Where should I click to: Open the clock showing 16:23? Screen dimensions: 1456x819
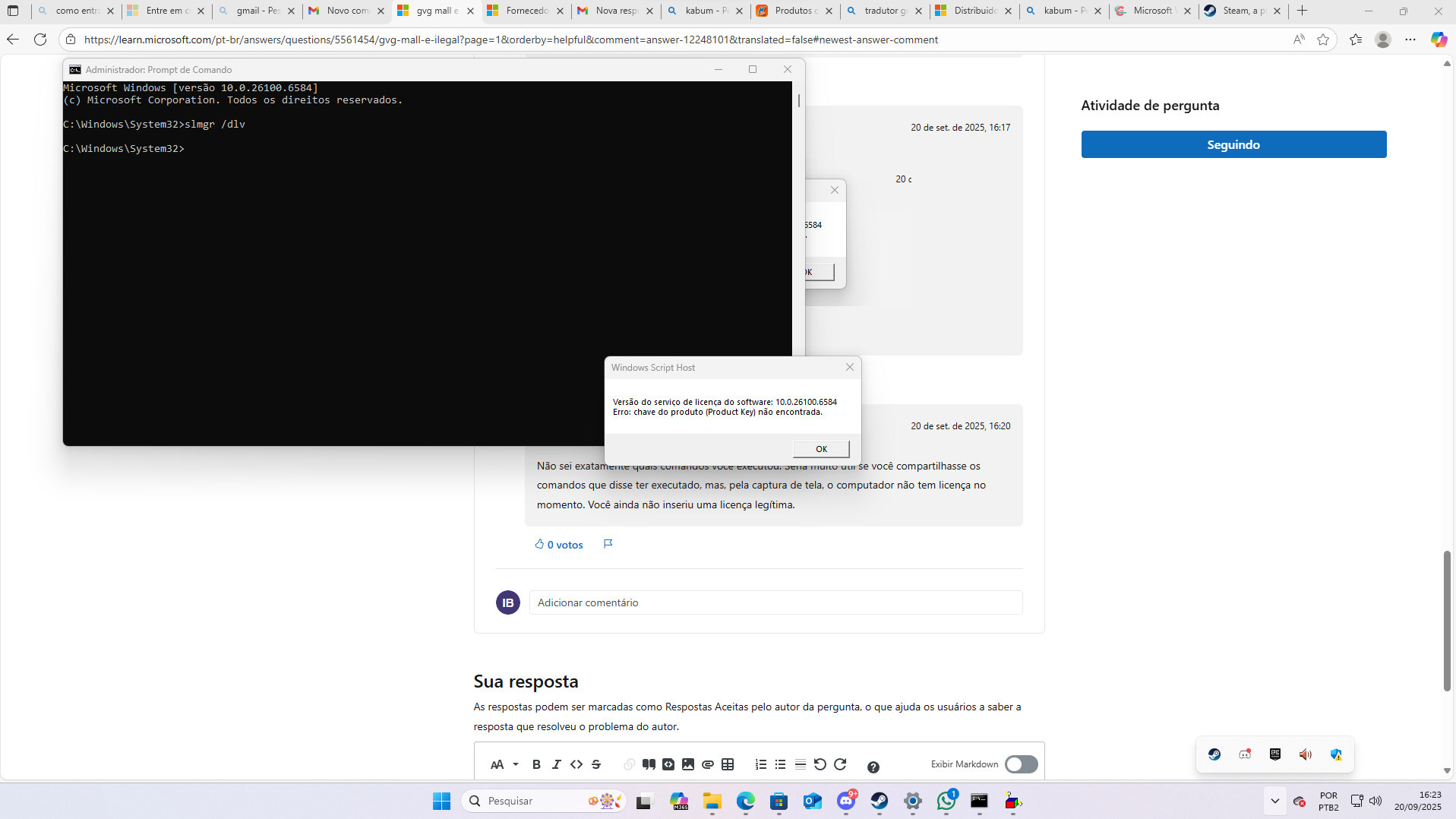1418,801
